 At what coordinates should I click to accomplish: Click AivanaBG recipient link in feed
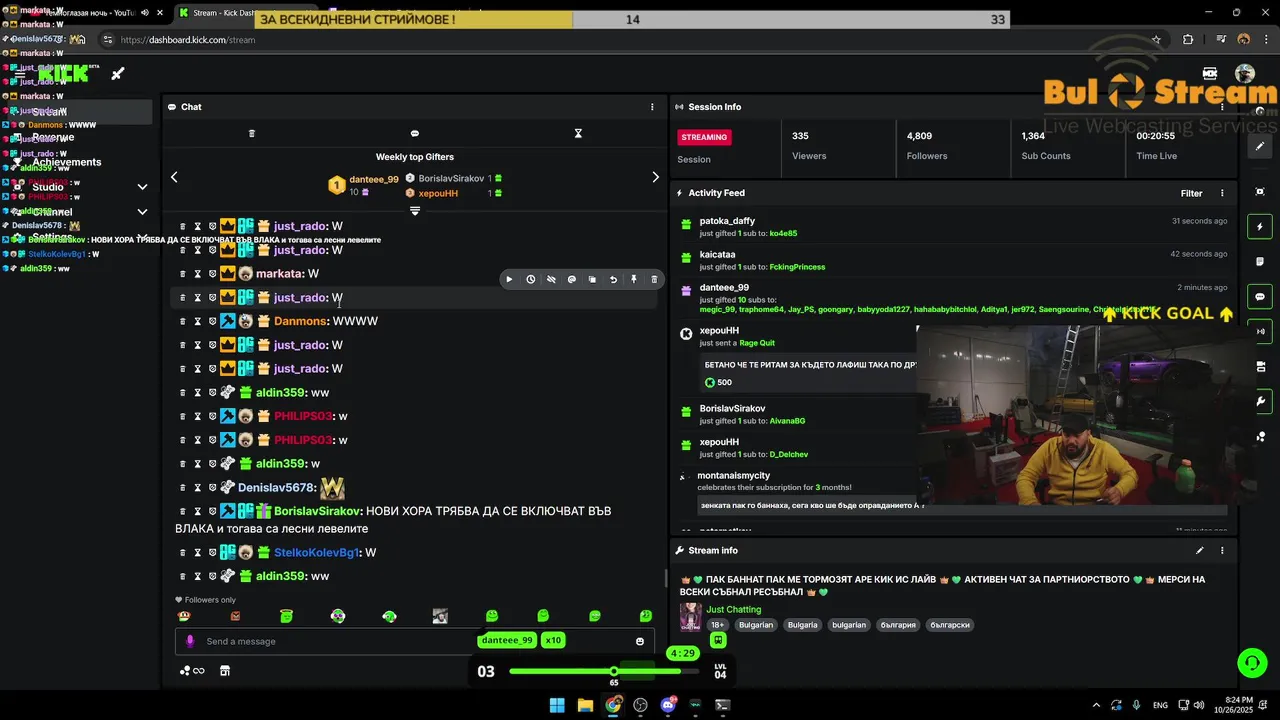point(787,421)
